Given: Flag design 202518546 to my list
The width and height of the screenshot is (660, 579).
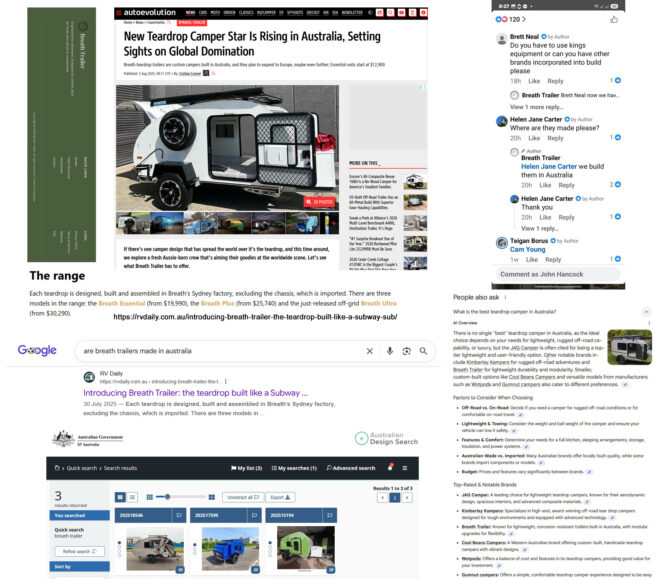Looking at the screenshot, I should (x=179, y=515).
